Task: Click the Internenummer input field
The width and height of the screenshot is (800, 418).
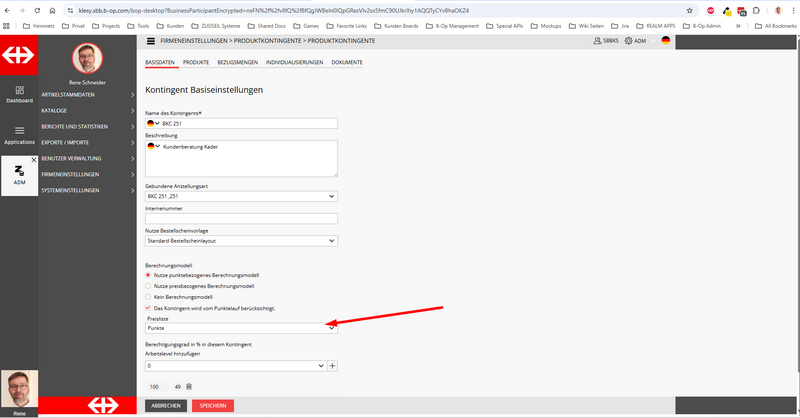Action: point(241,218)
